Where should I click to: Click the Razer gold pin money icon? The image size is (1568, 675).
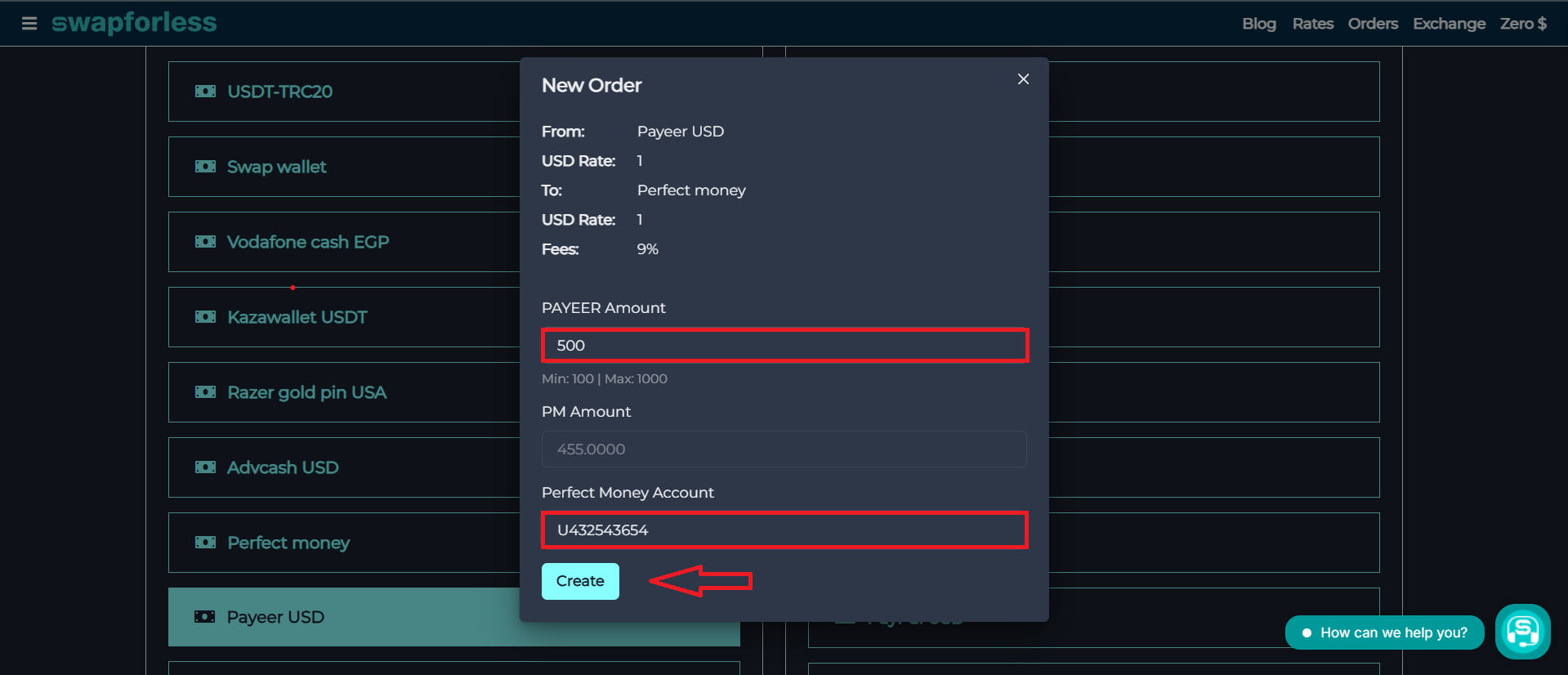[205, 392]
